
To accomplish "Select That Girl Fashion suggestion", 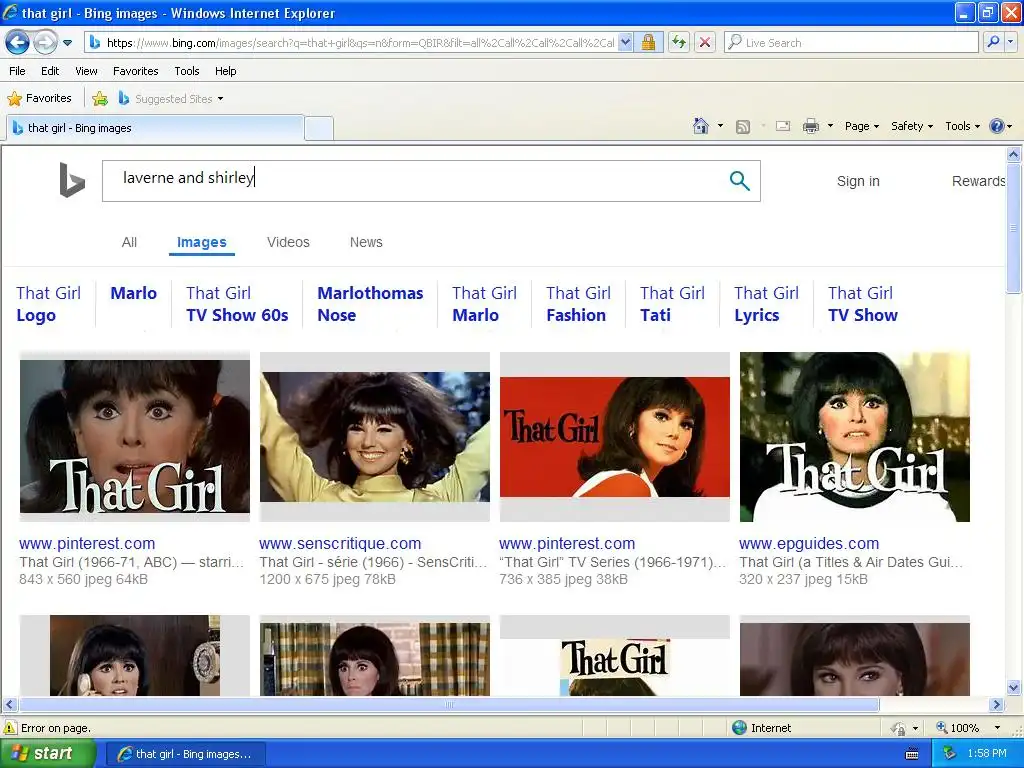I will click(x=578, y=304).
